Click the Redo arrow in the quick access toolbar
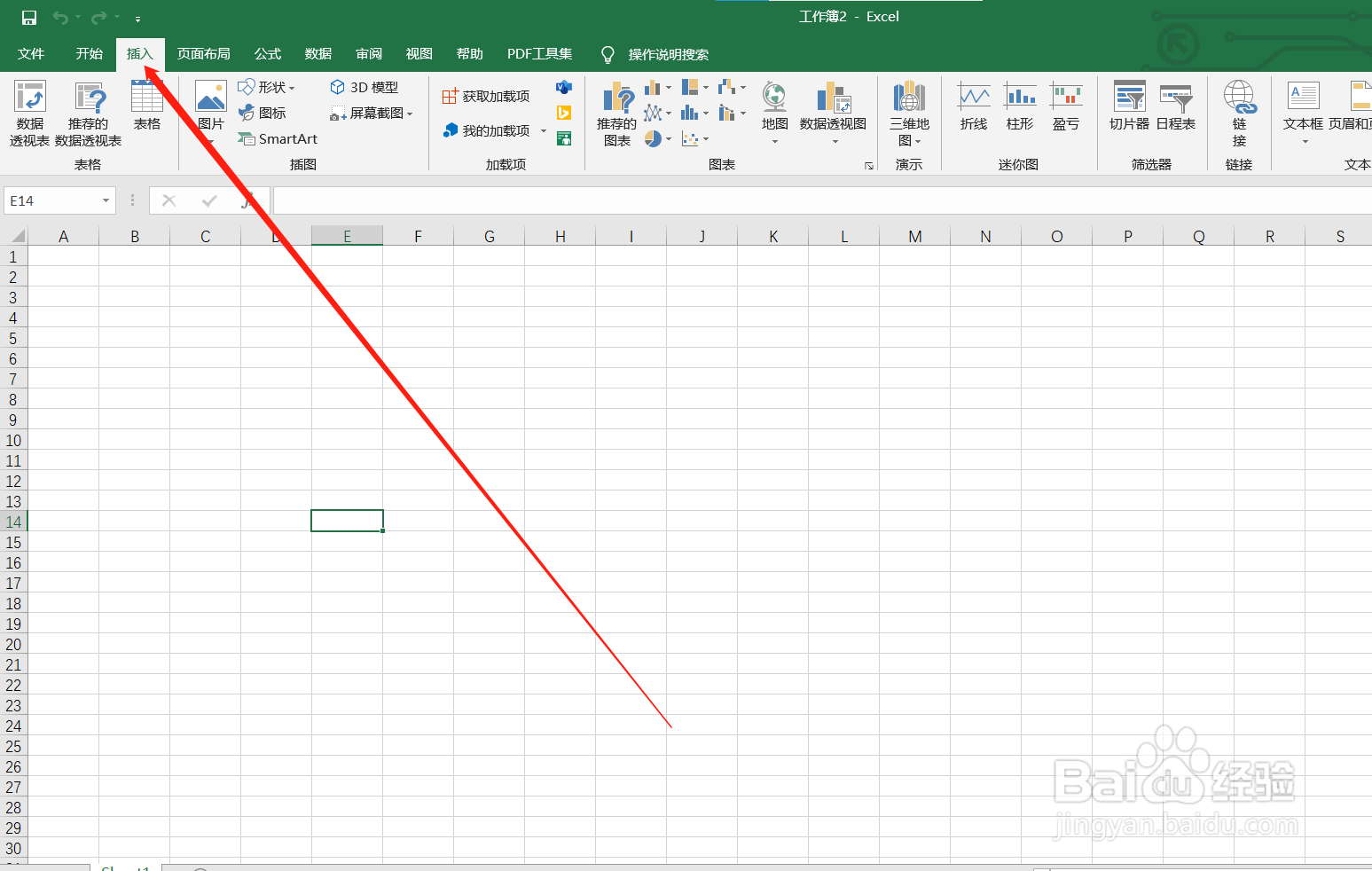Screen dimensions: 1372x871 pos(99,18)
